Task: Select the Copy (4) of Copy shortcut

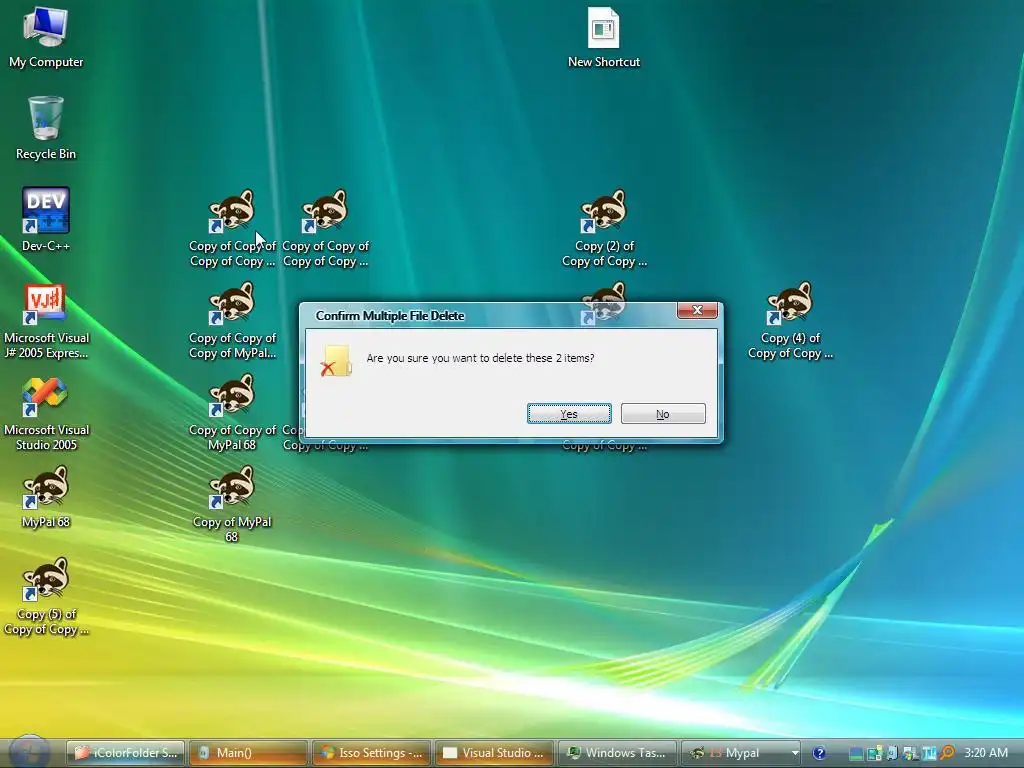Action: pos(790,321)
